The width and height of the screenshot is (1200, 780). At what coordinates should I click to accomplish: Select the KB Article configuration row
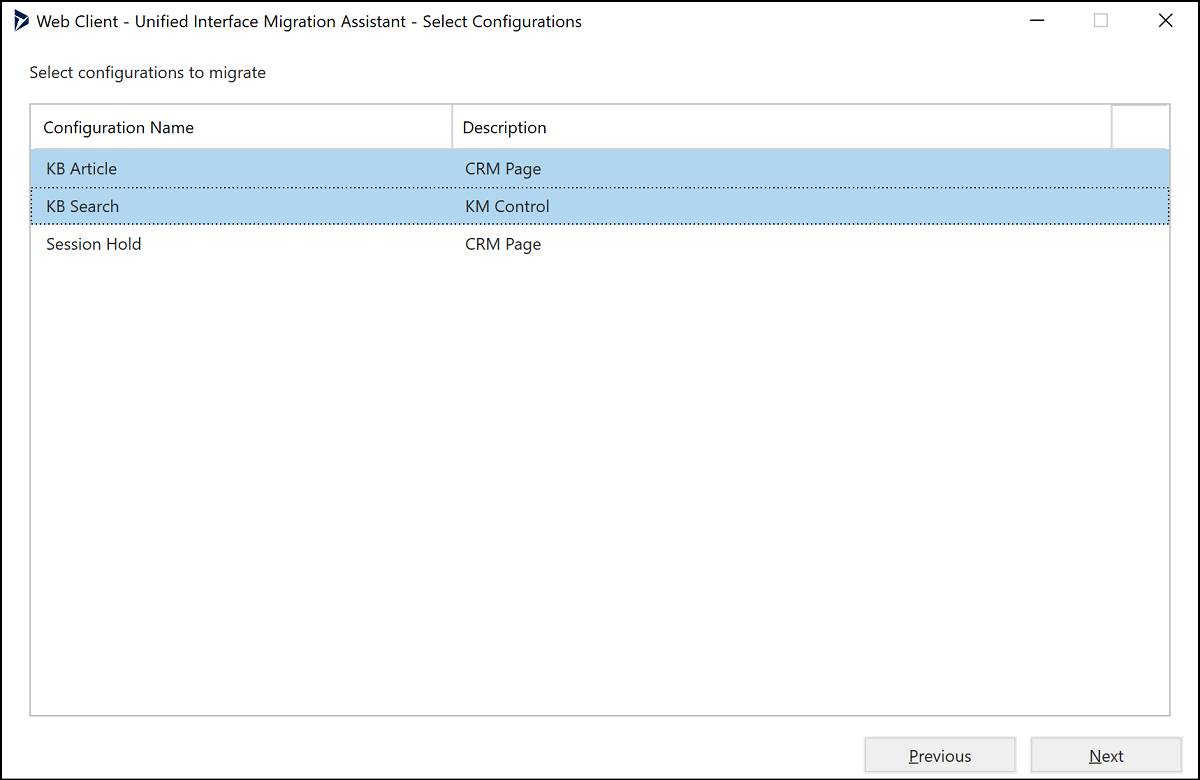[x=600, y=168]
